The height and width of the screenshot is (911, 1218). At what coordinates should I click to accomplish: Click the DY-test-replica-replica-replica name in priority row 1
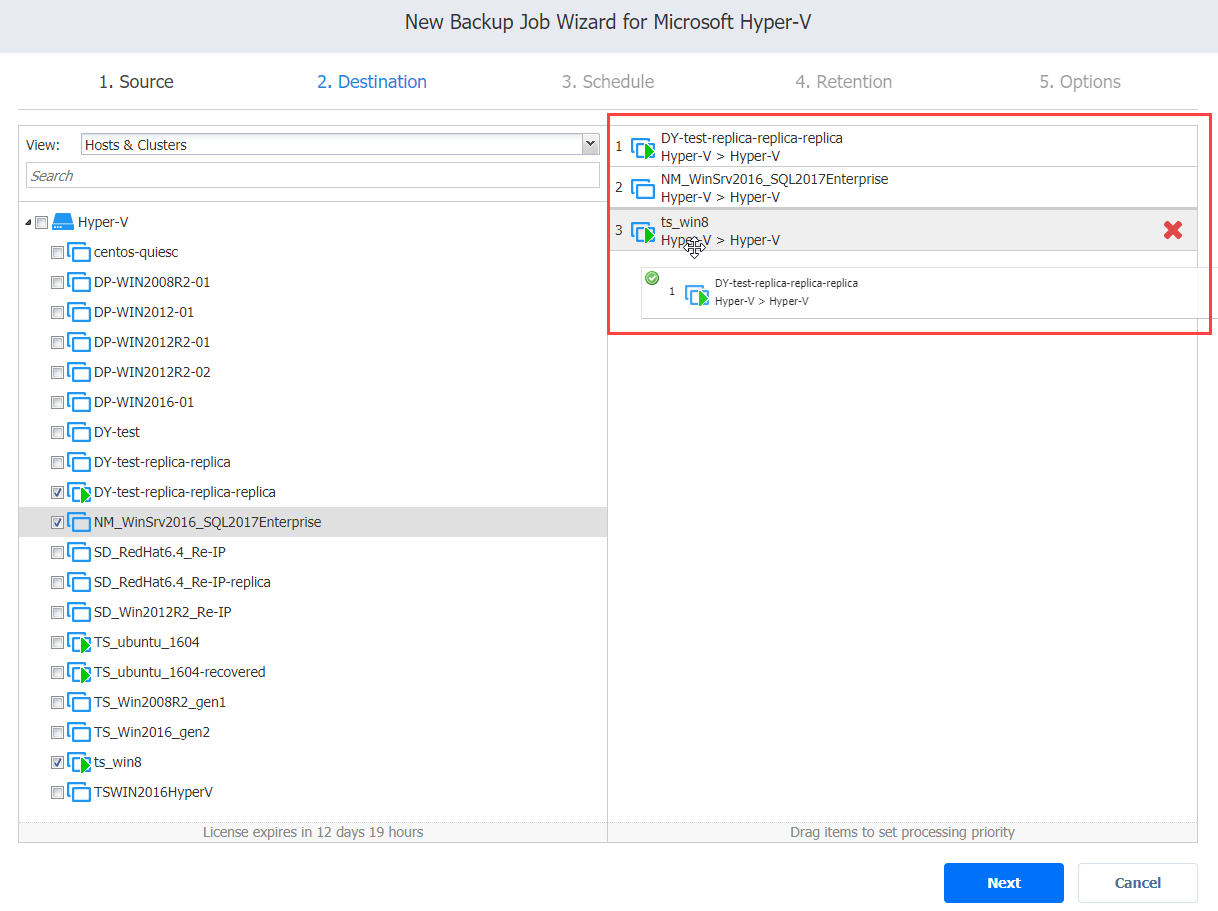coord(752,138)
